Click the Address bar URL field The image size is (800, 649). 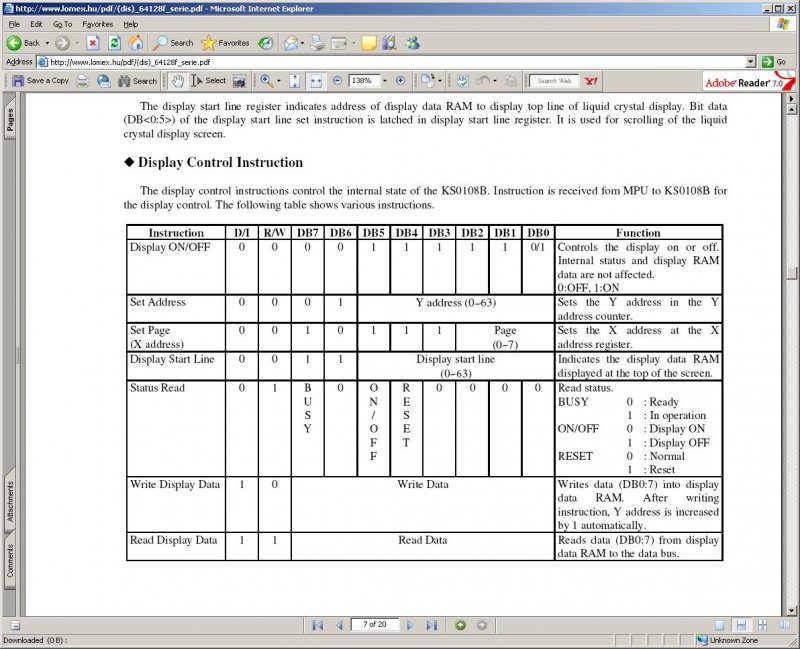click(393, 62)
